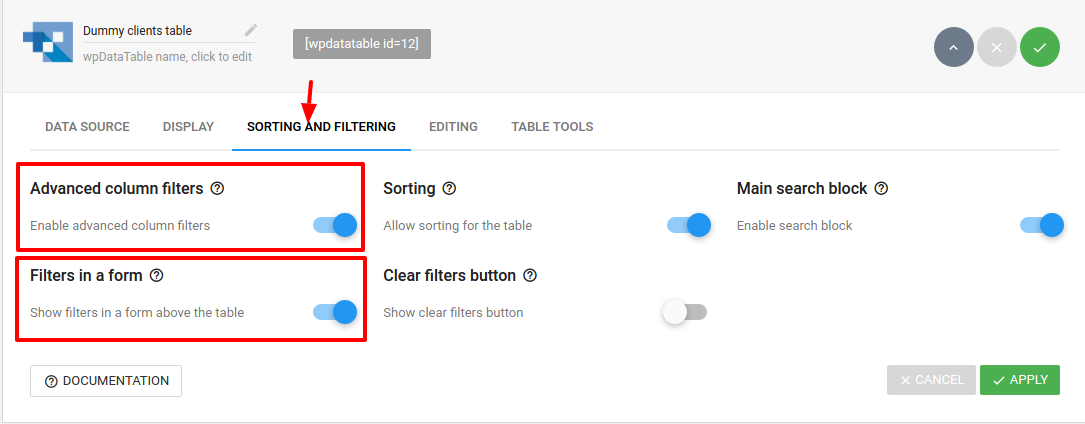
Task: Enable Show clear filters button toggle
Action: pyautogui.click(x=684, y=312)
